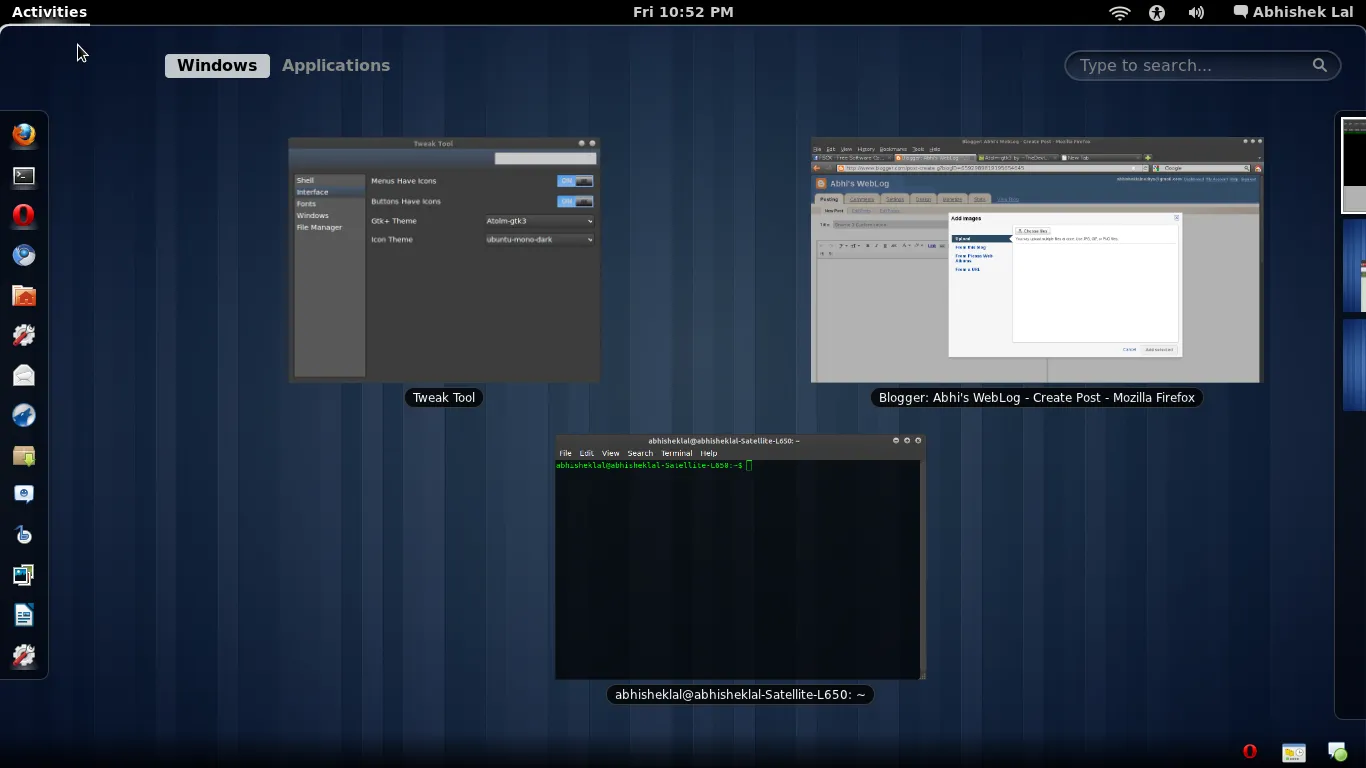1366x768 pixels.
Task: Launch Firefox from the dock
Action: click(x=23, y=134)
